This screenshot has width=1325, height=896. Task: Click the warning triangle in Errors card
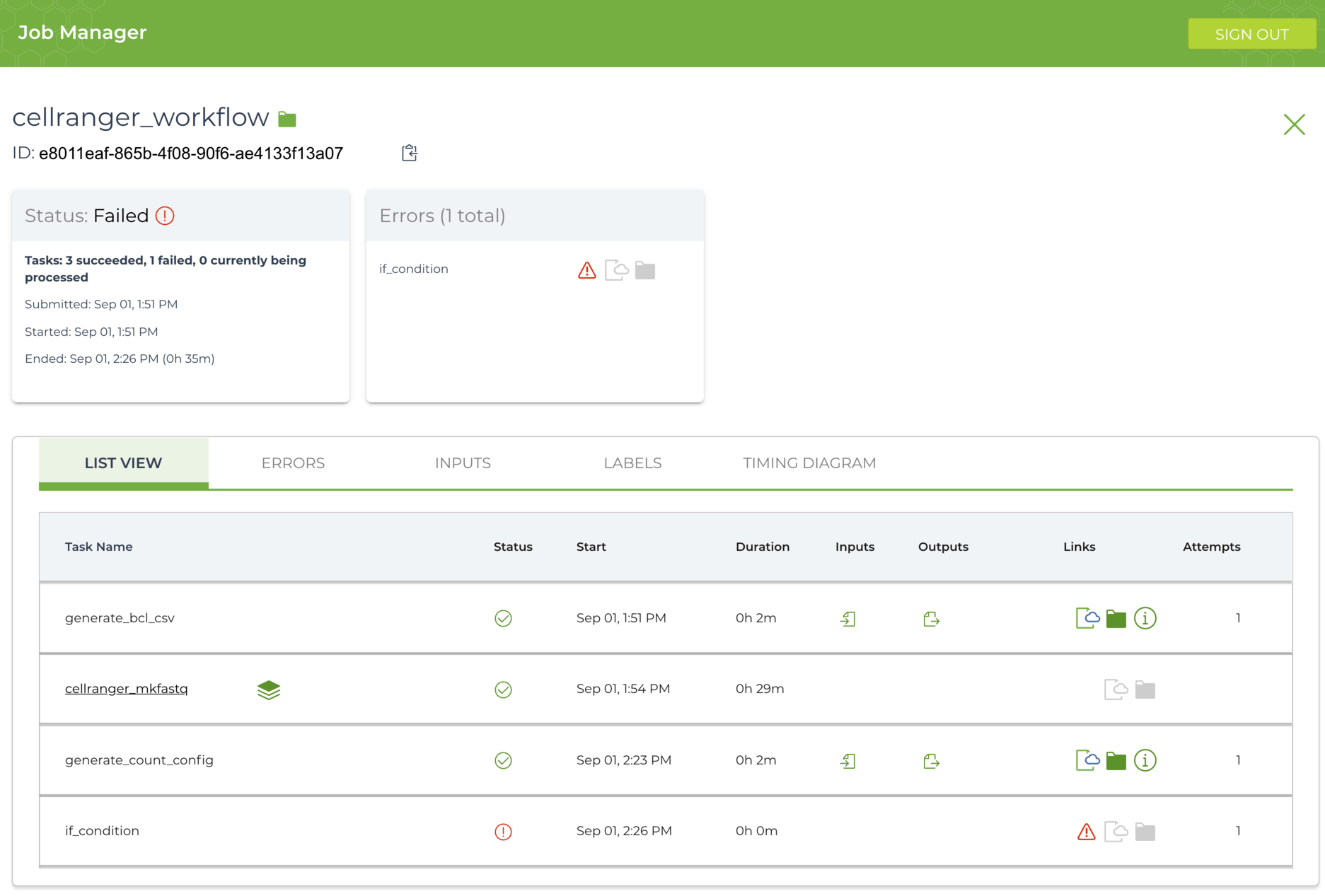[586, 270]
